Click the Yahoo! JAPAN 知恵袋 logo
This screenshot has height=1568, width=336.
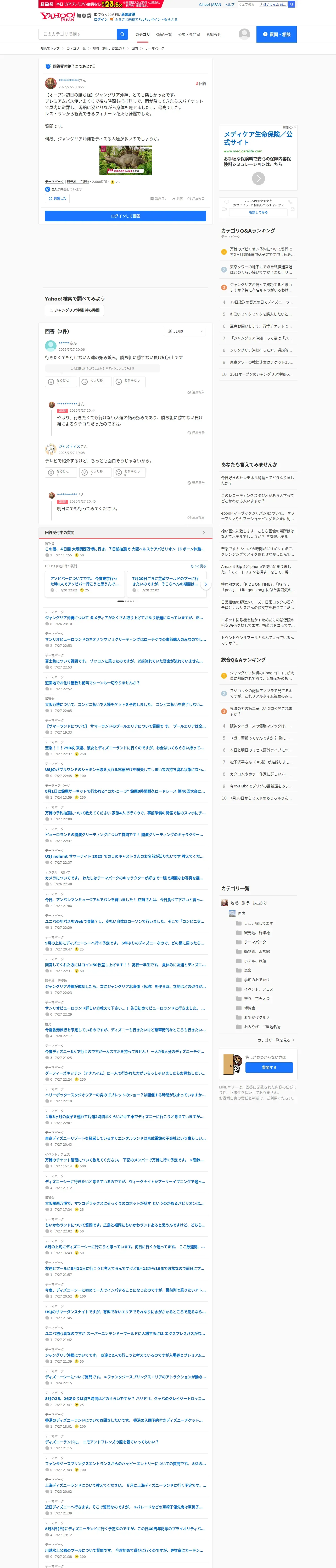[x=65, y=16]
